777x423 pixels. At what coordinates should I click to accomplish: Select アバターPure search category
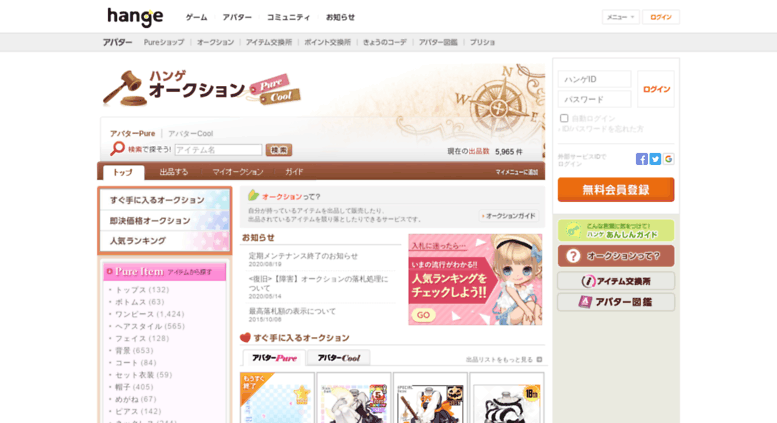[x=132, y=133]
